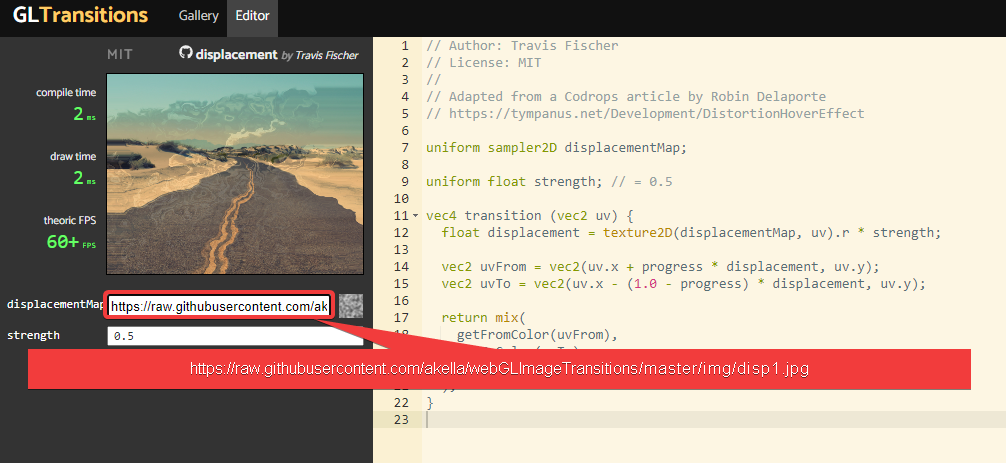Switch to the Editor tab
The image size is (1006, 463).
click(252, 16)
